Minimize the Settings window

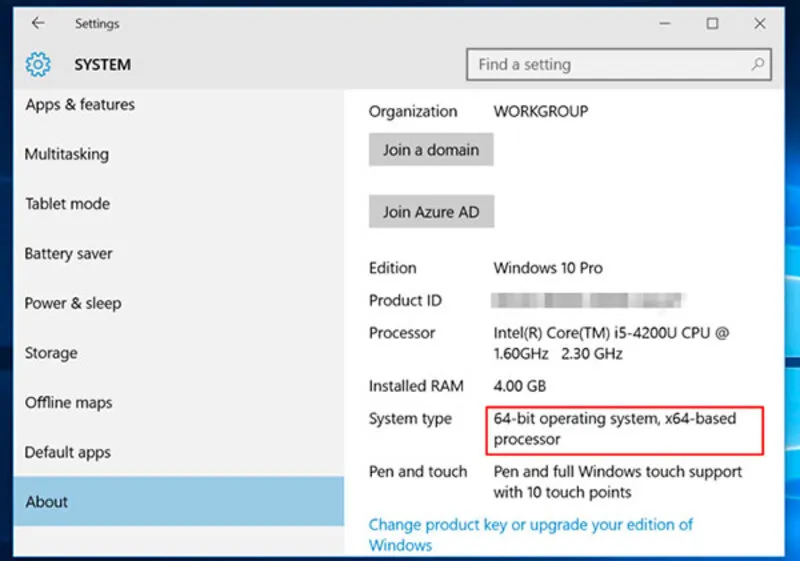point(665,23)
